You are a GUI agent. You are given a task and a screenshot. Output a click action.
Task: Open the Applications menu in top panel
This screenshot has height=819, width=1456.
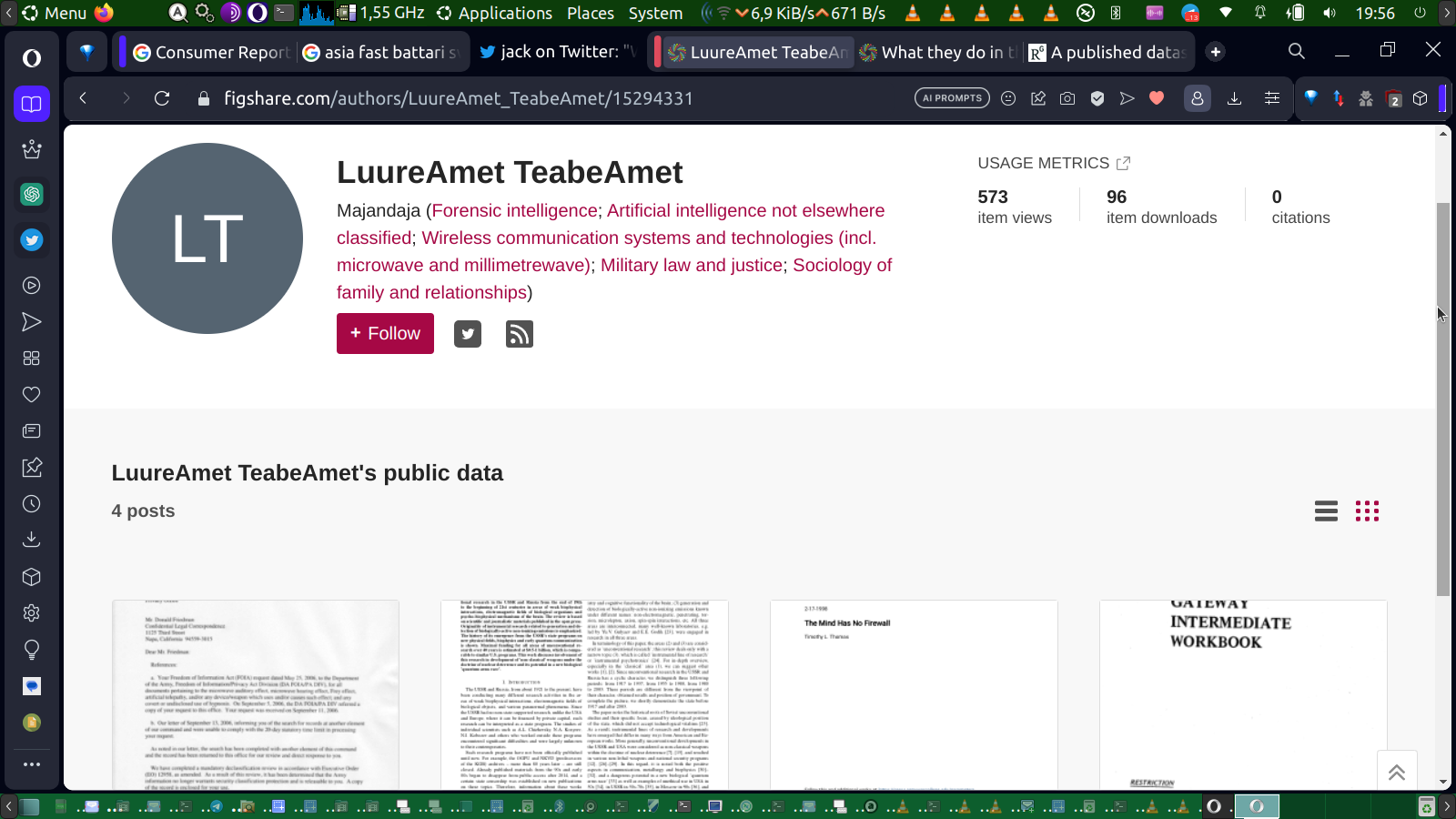coord(494,13)
